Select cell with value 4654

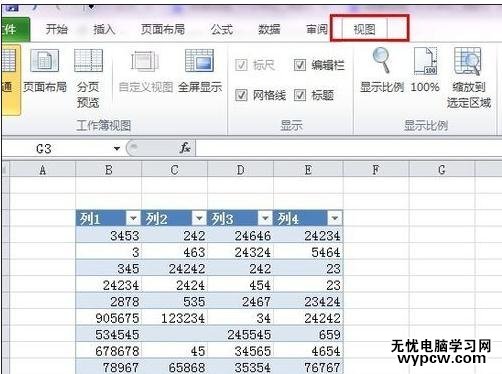coord(308,351)
